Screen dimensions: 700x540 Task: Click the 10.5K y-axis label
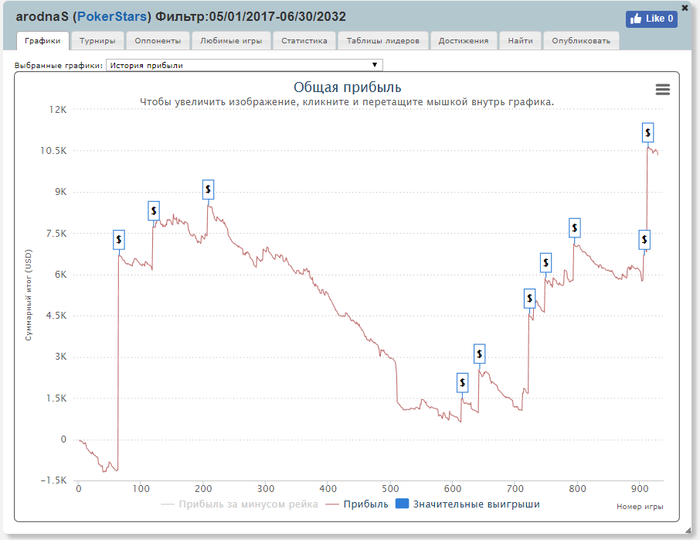pos(53,151)
